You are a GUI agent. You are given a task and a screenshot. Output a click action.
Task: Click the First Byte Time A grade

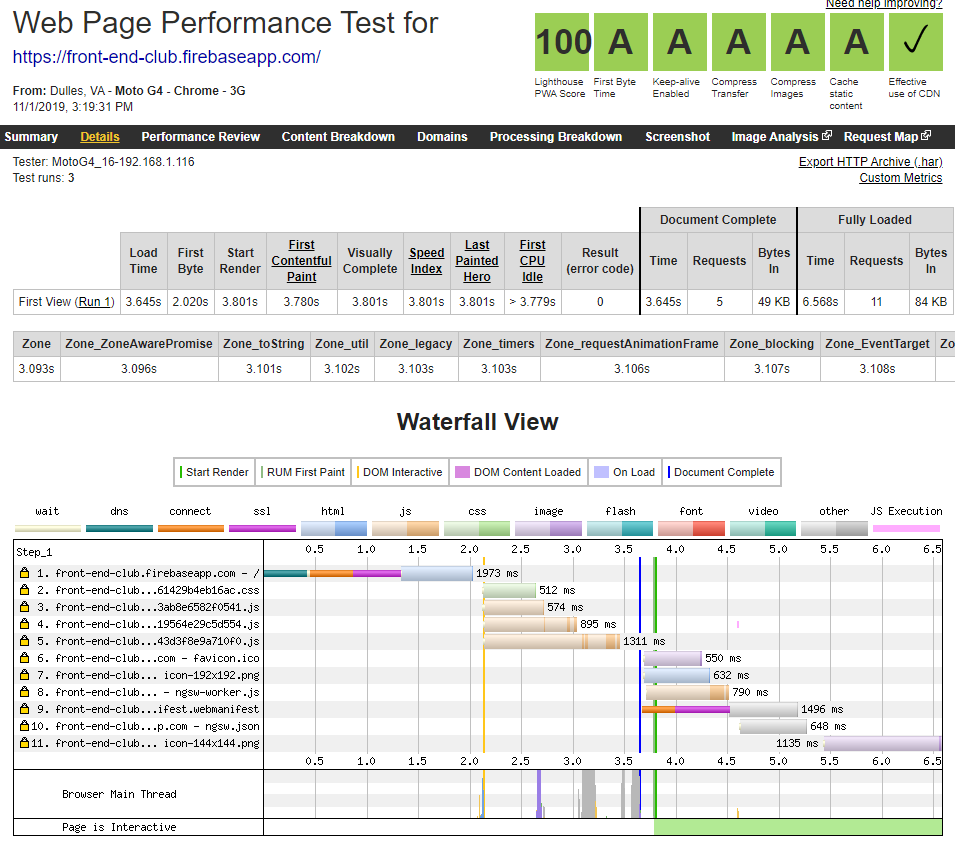click(621, 42)
